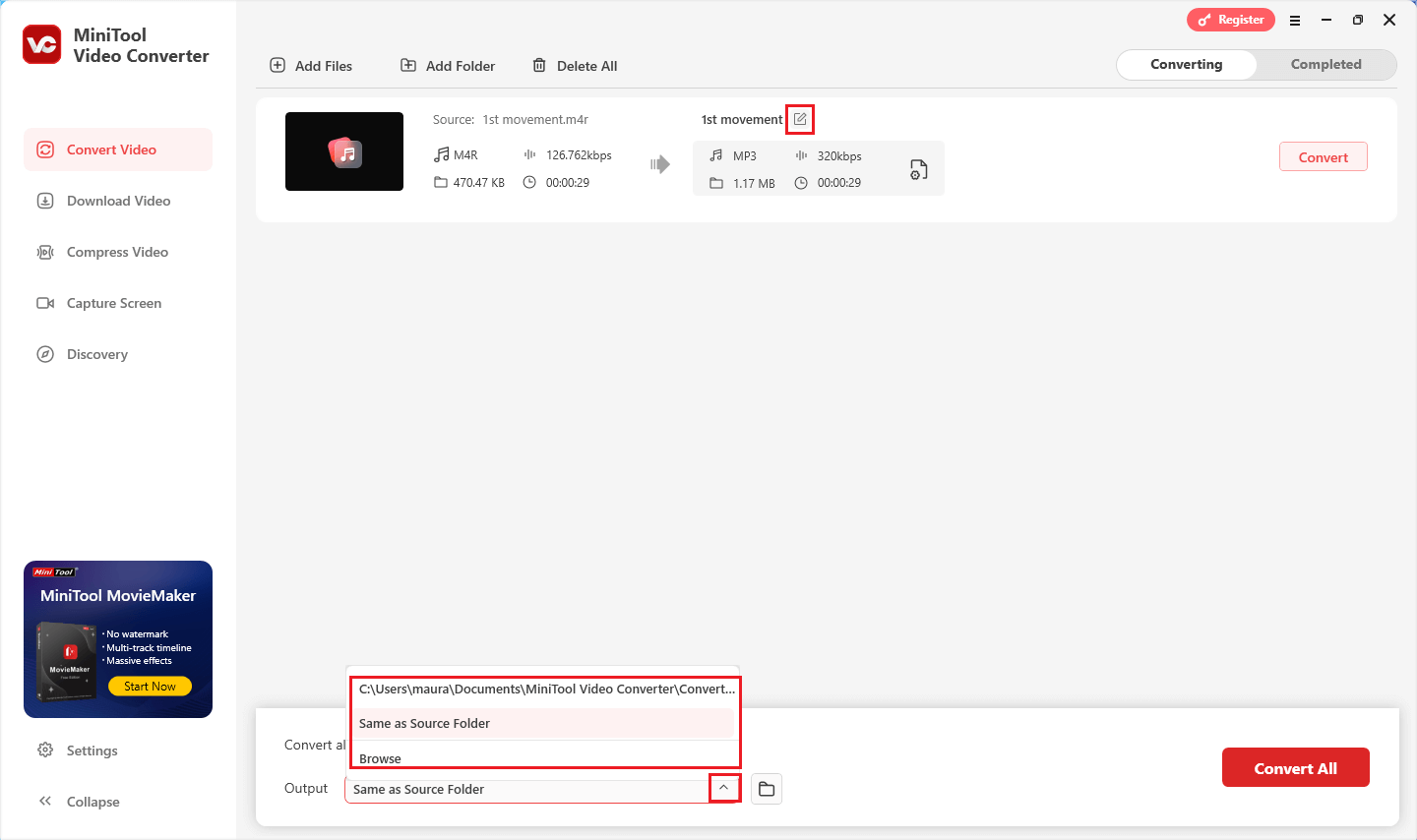This screenshot has height=840, width=1417.
Task: Click the MiniTool MovieMaker banner title
Action: (118, 596)
